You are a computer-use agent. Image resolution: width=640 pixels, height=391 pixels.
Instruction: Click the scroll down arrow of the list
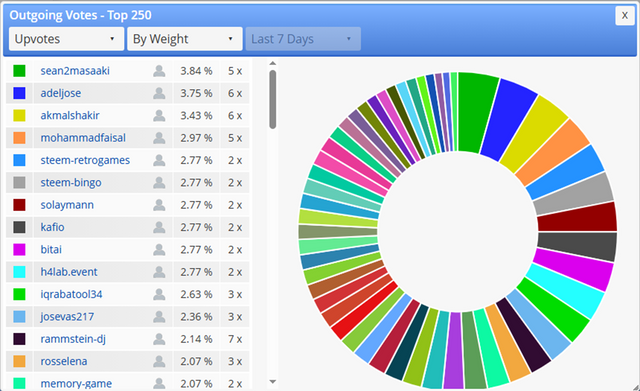click(273, 382)
